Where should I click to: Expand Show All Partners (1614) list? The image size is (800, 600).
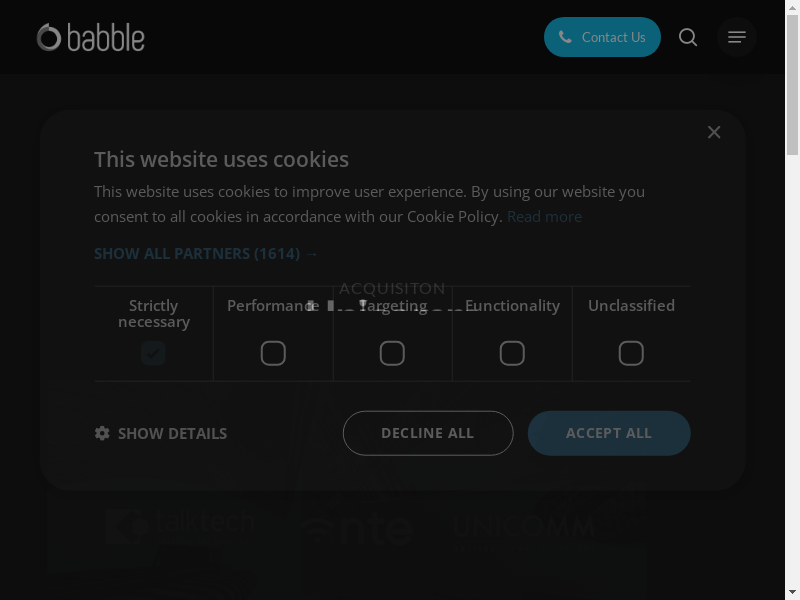(x=206, y=254)
